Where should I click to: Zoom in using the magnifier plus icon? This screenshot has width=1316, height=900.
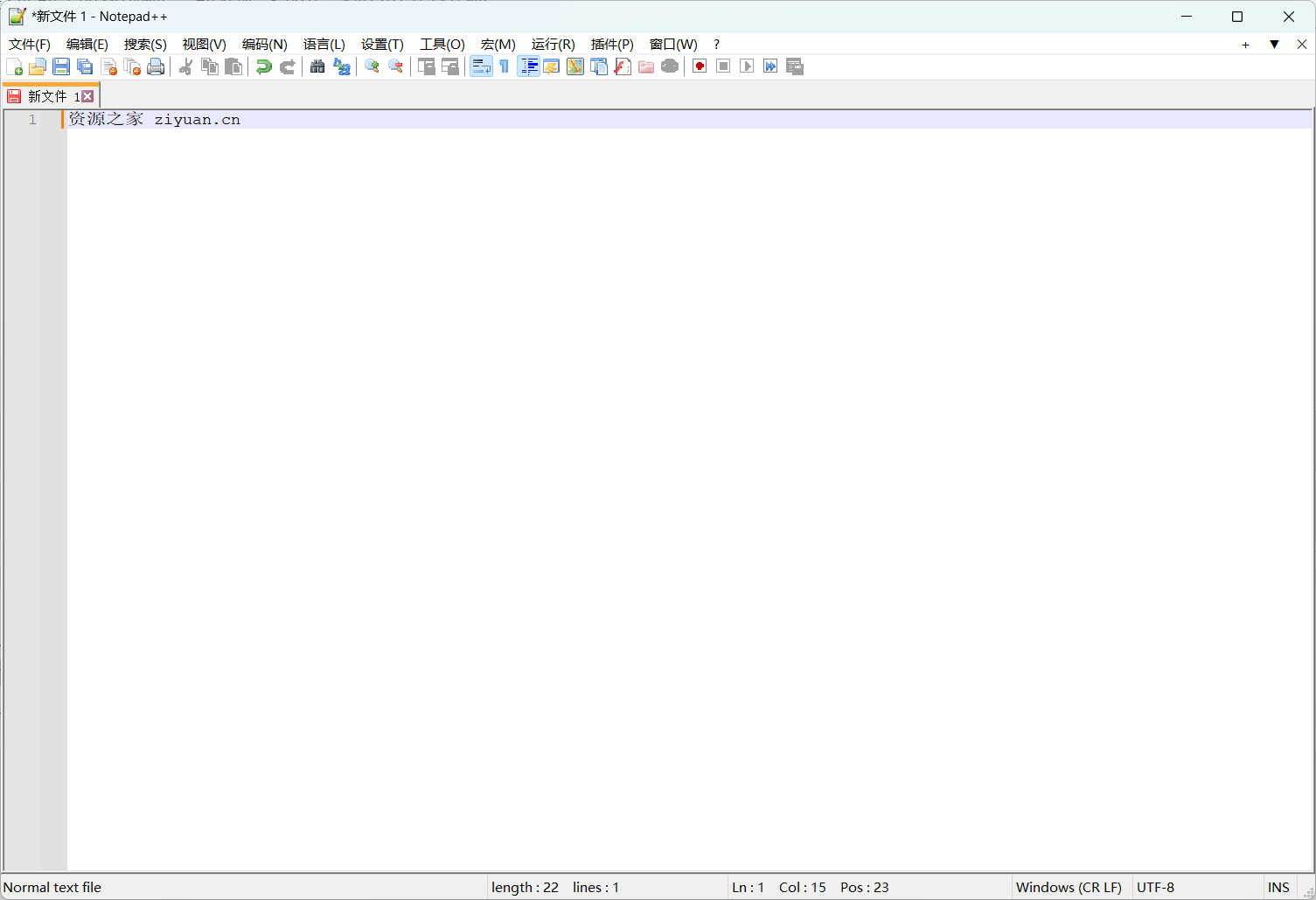(371, 66)
